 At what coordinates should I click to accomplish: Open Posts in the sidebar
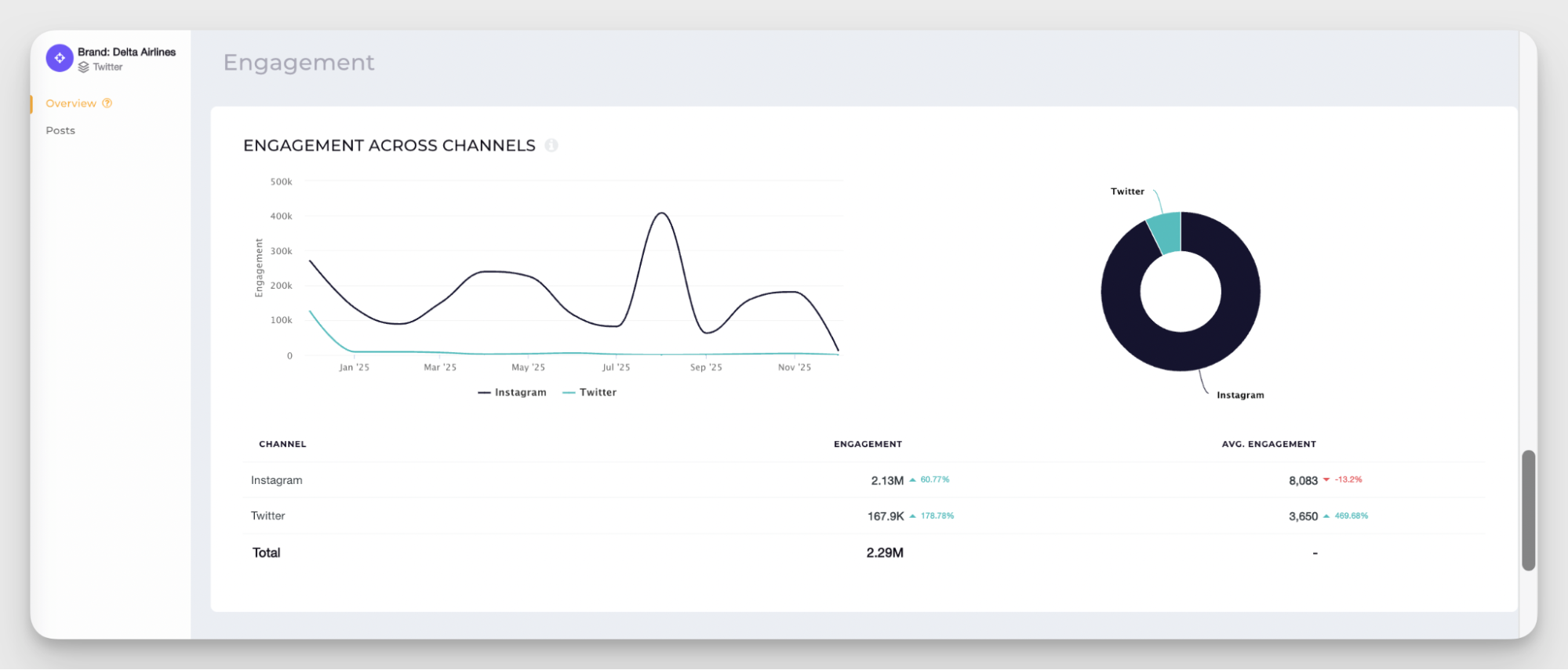(x=60, y=130)
